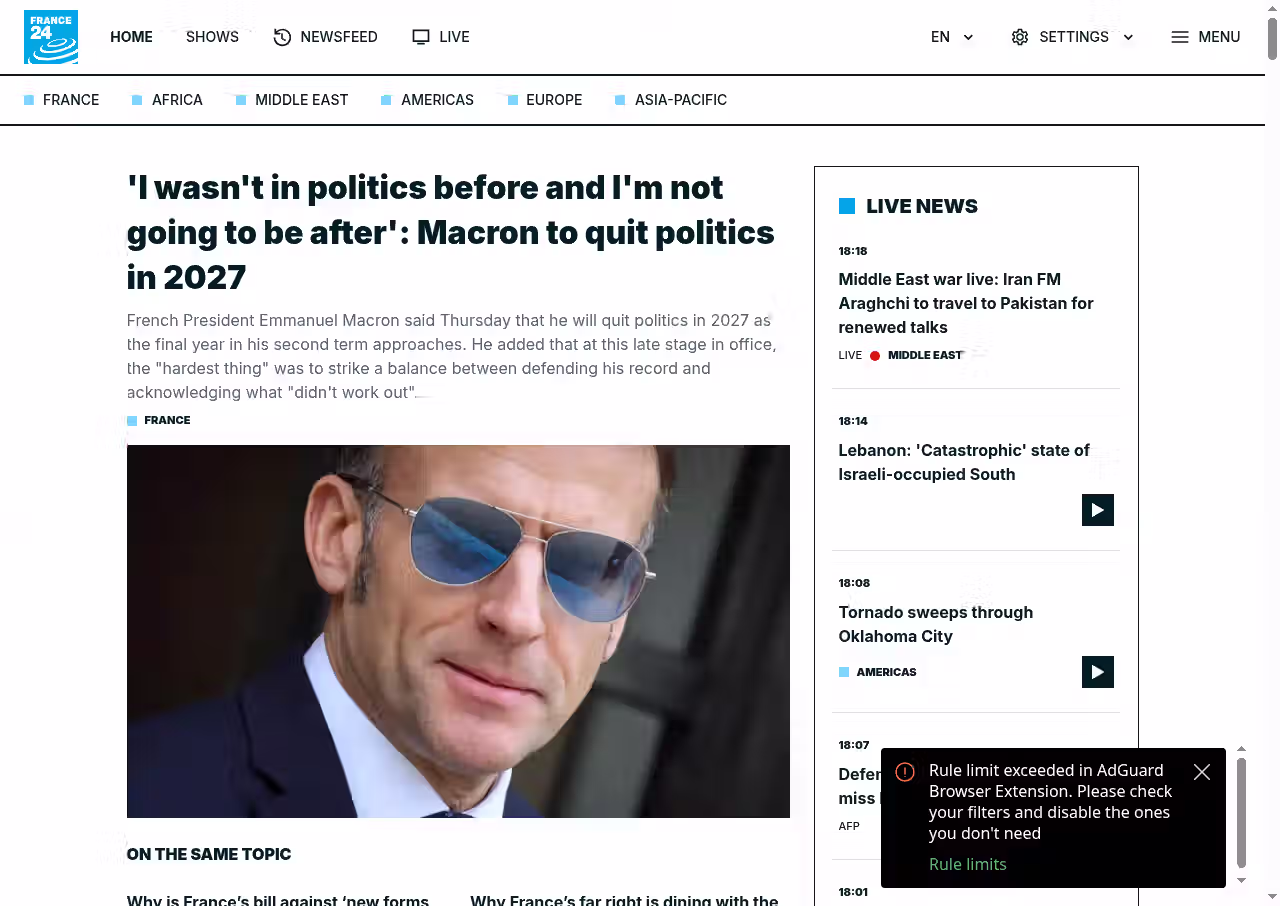Play the Oklahoma City tornado video
Image resolution: width=1280 pixels, height=906 pixels.
pos(1097,672)
